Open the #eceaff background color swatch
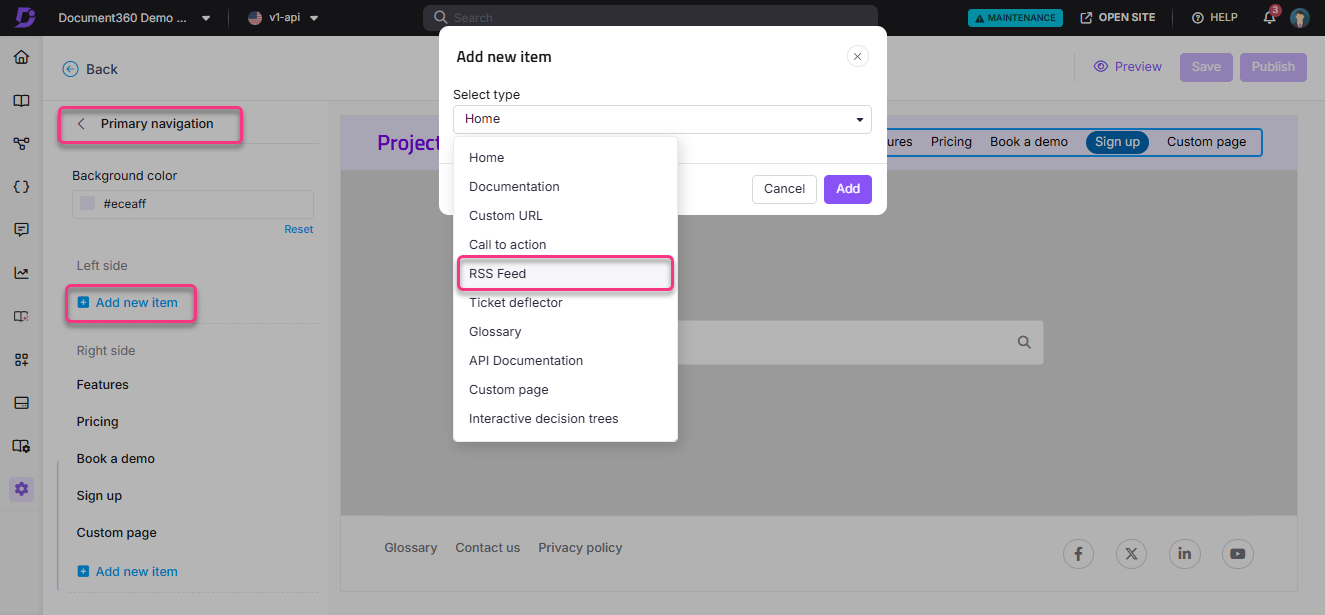Image resolution: width=1325 pixels, height=615 pixels. pyautogui.click(x=86, y=204)
